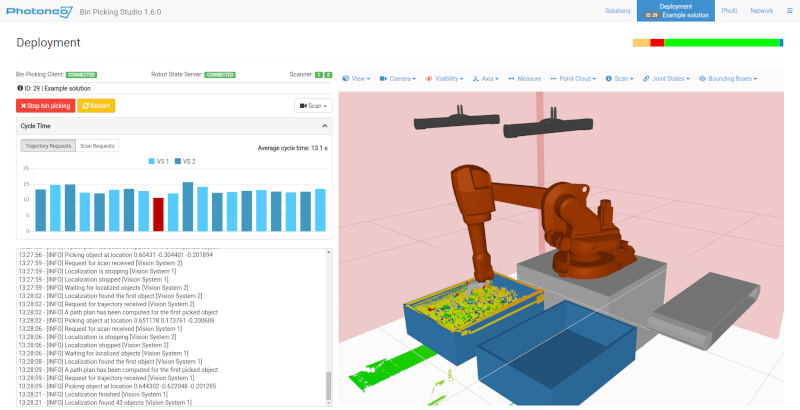Open the Visibility dropdown menu
This screenshot has height=410, width=800.
pos(444,79)
